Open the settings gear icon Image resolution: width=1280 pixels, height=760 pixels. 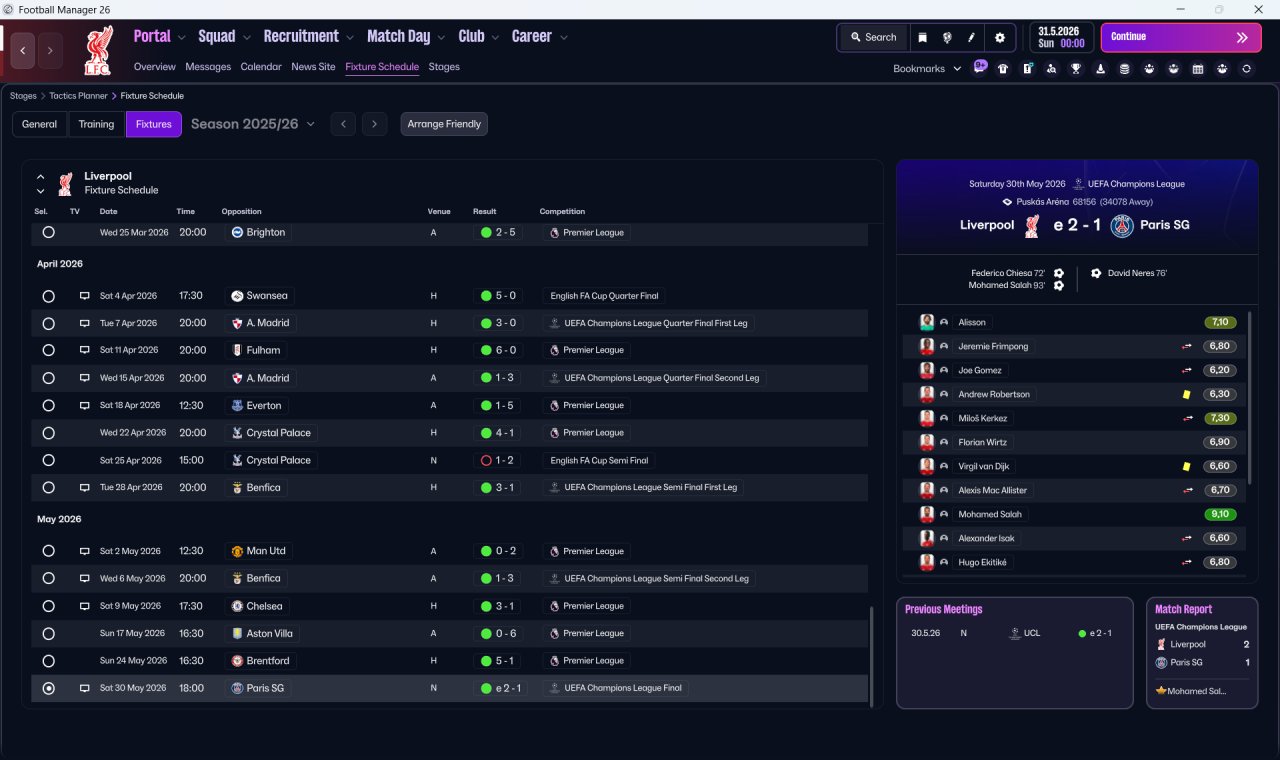(x=1000, y=37)
